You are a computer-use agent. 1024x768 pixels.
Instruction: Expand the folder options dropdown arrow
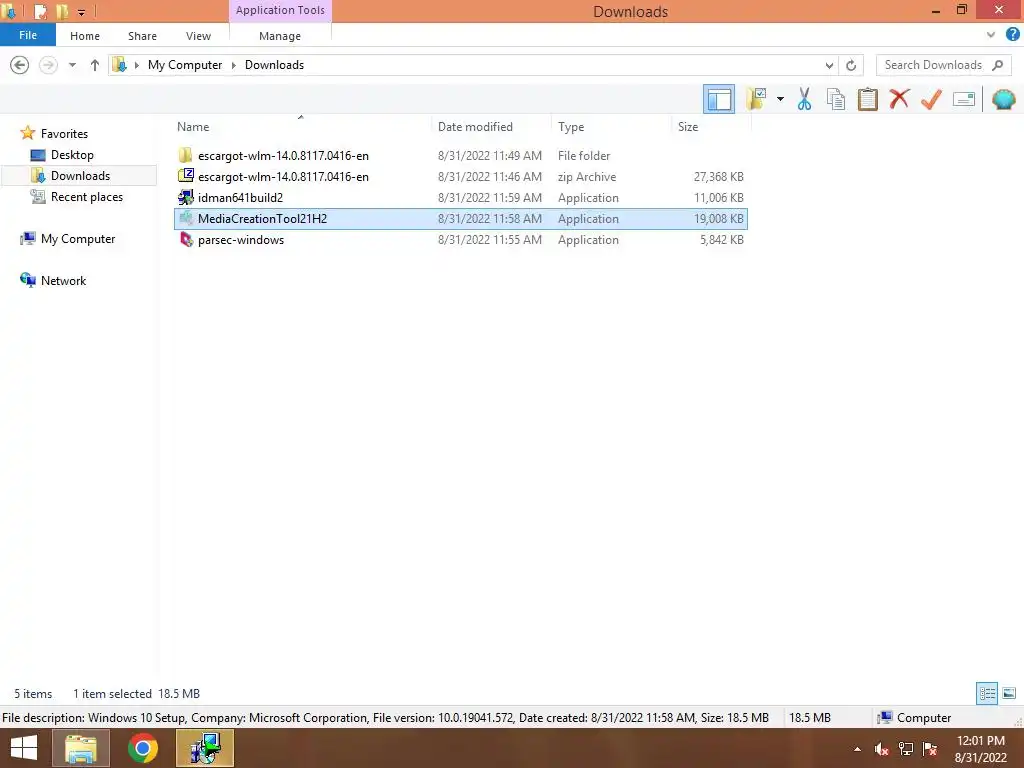[x=780, y=99]
